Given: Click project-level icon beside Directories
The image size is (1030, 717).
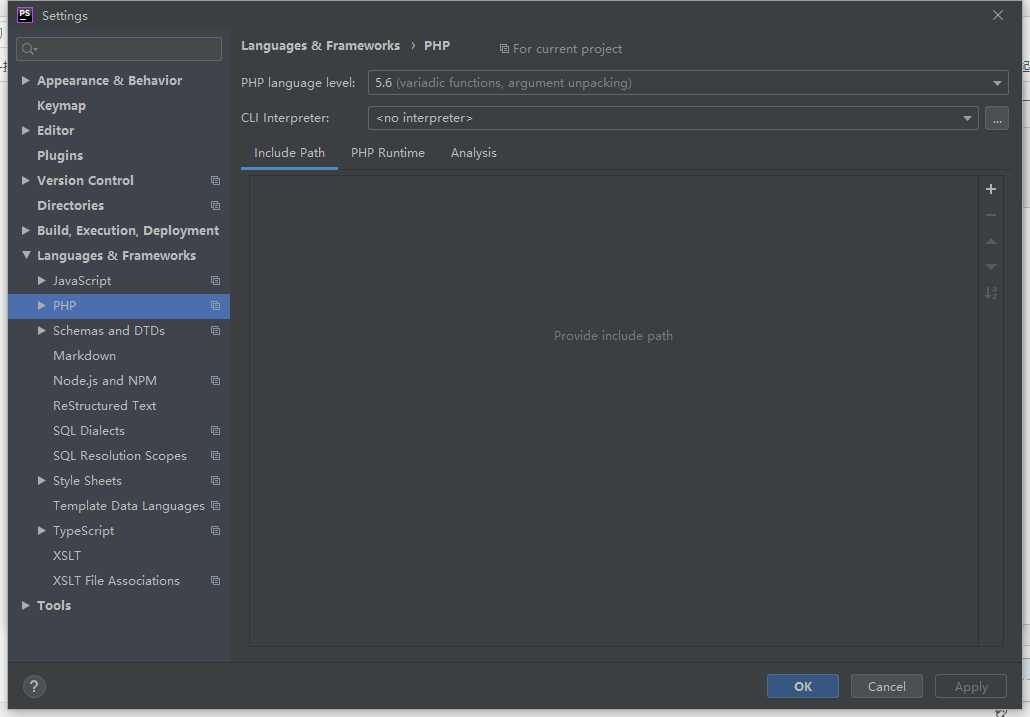Looking at the screenshot, I should pyautogui.click(x=215, y=206).
